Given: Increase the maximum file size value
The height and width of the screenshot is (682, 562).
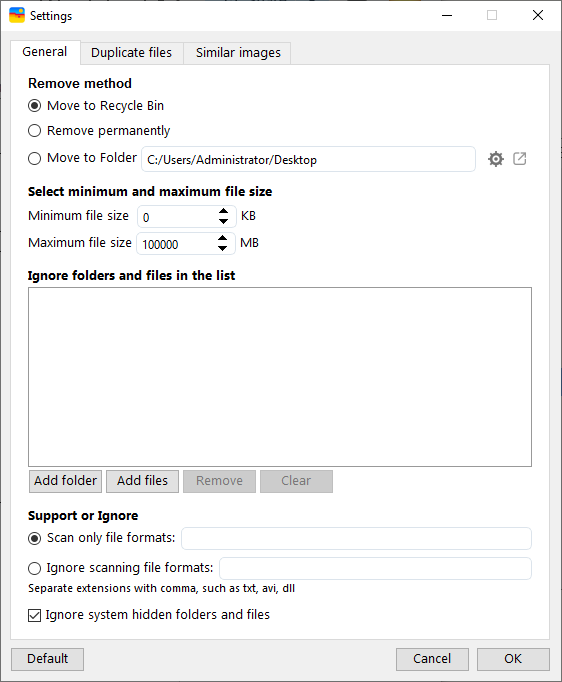Looking at the screenshot, I should click(223, 238).
